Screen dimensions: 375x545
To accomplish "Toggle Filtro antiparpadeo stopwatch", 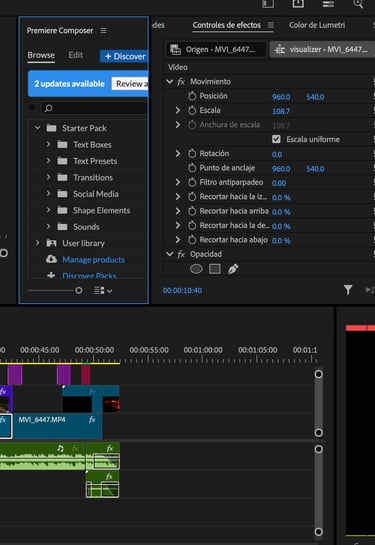I will pyautogui.click(x=192, y=182).
